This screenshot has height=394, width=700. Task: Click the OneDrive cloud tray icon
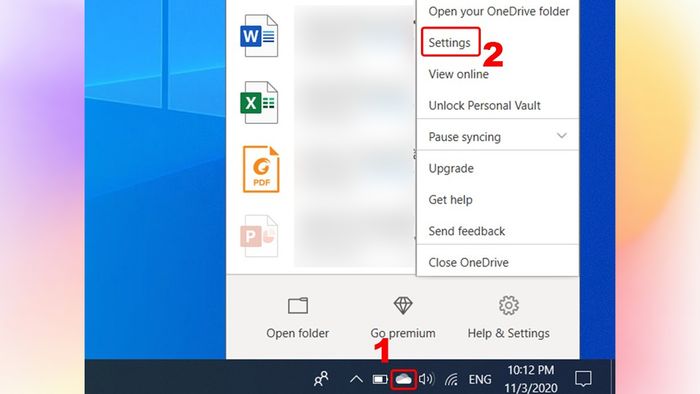(403, 379)
